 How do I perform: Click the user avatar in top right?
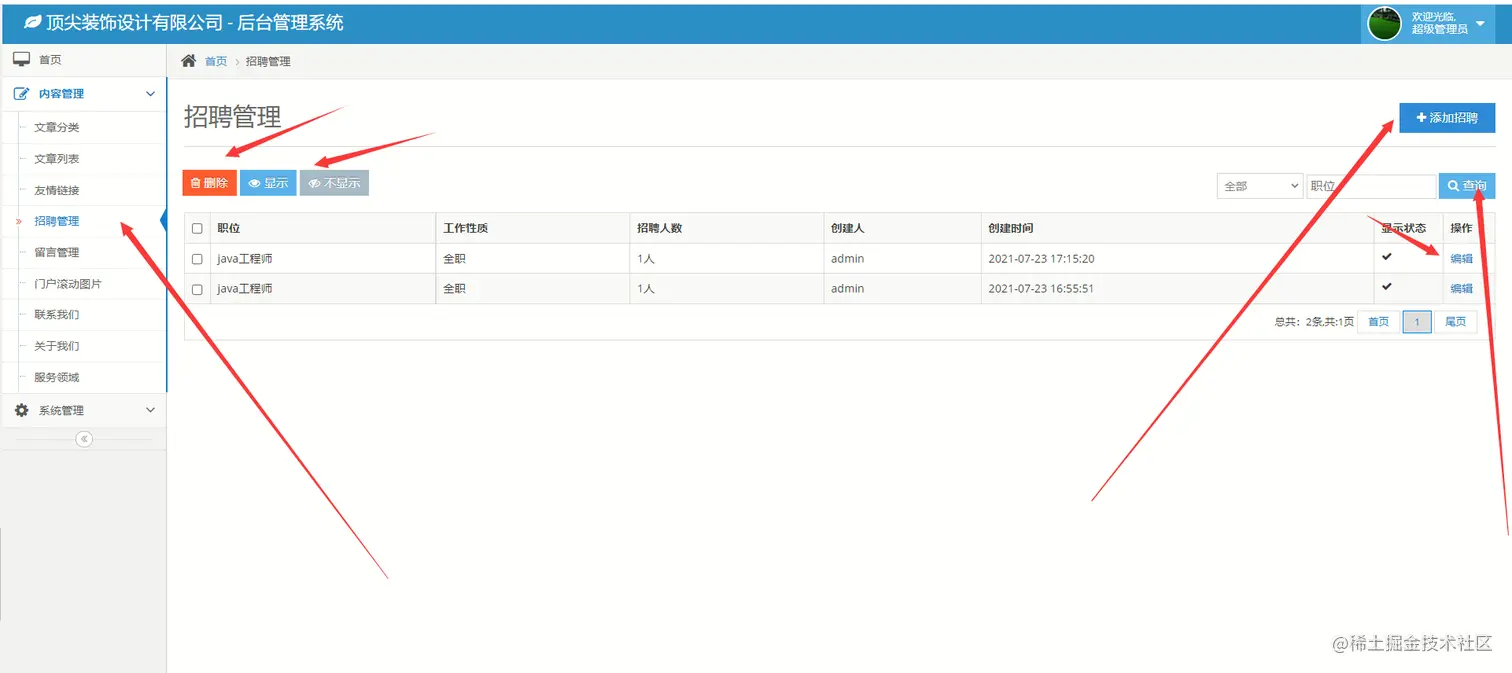point(1384,23)
